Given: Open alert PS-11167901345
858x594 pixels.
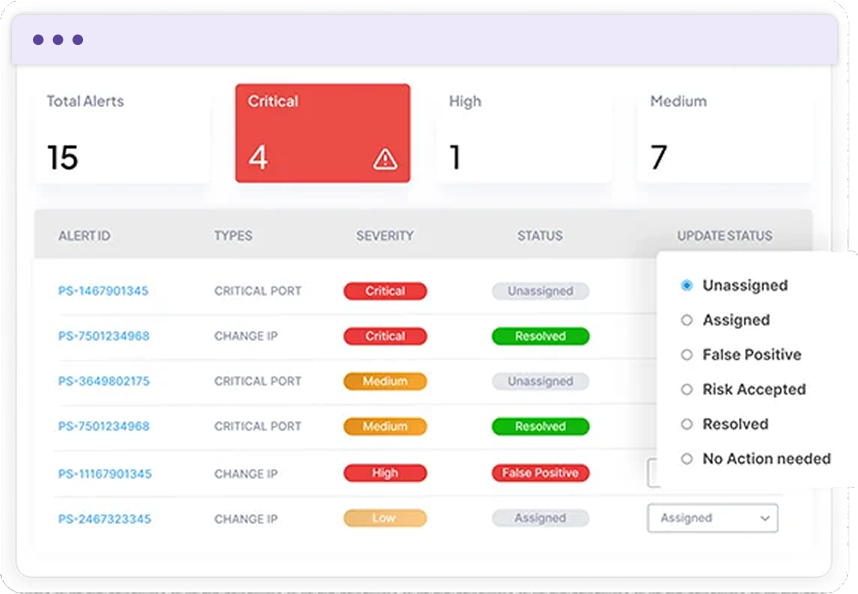Looking at the screenshot, I should coord(105,474).
